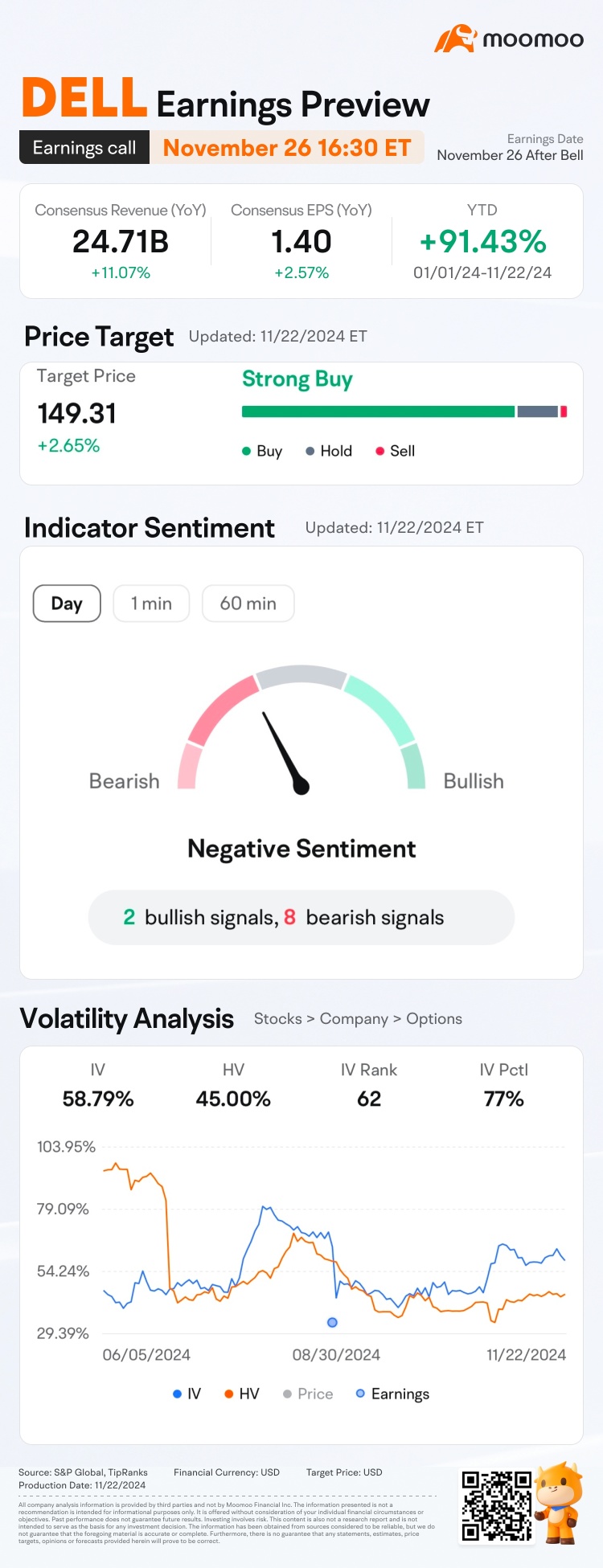The image size is (603, 1568).
Task: Click the blue Earnings marker dot on chart
Action: (332, 1322)
